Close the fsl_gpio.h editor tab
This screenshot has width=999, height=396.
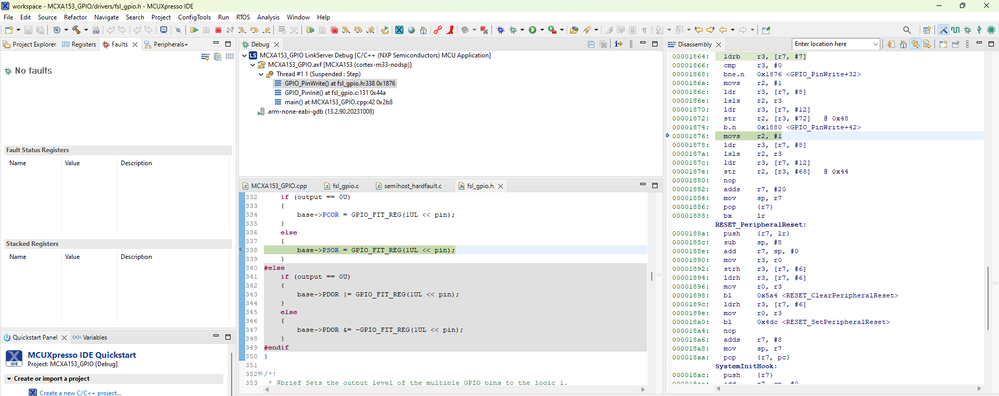click(x=500, y=186)
